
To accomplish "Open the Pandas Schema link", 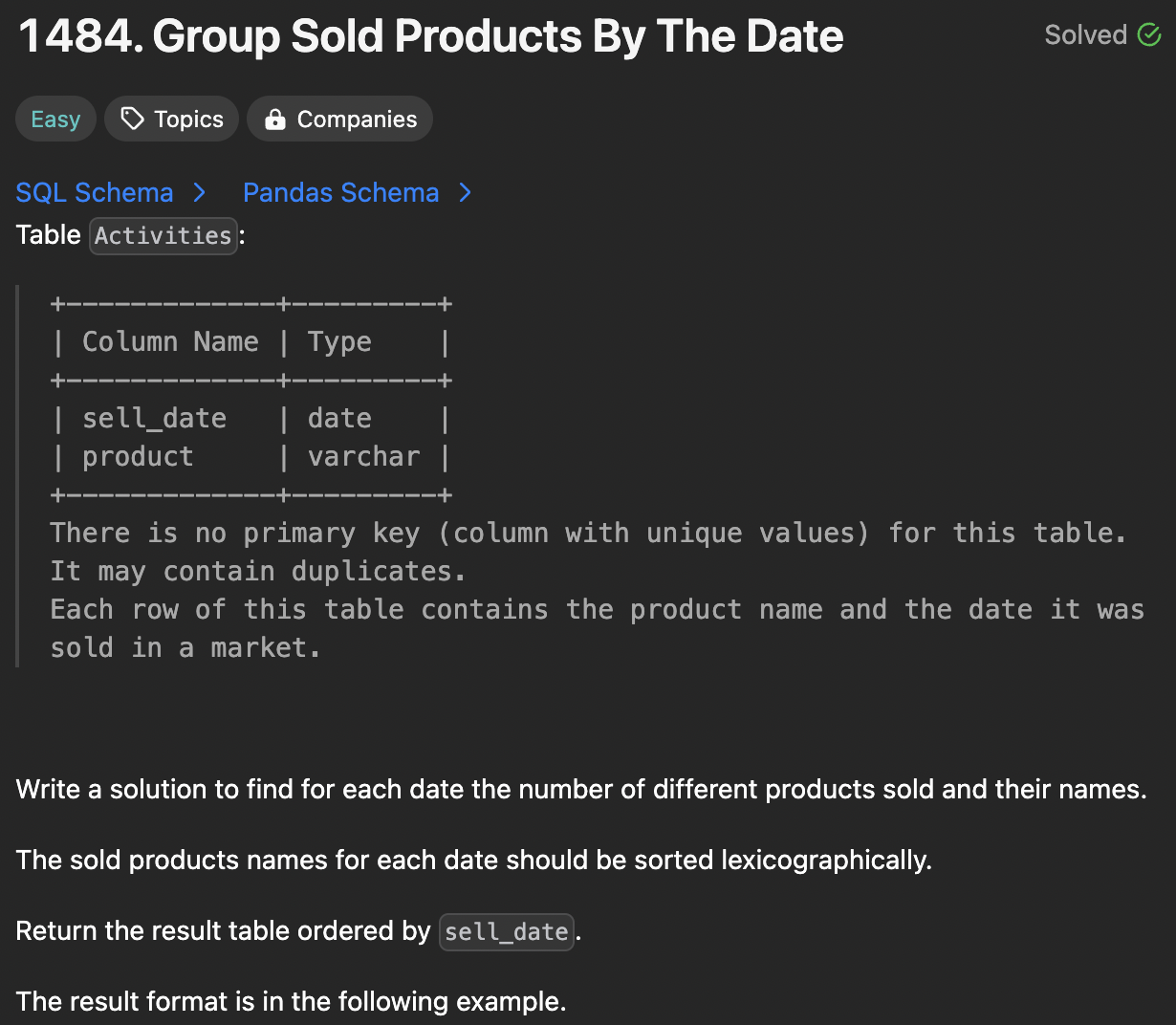I will pyautogui.click(x=340, y=192).
